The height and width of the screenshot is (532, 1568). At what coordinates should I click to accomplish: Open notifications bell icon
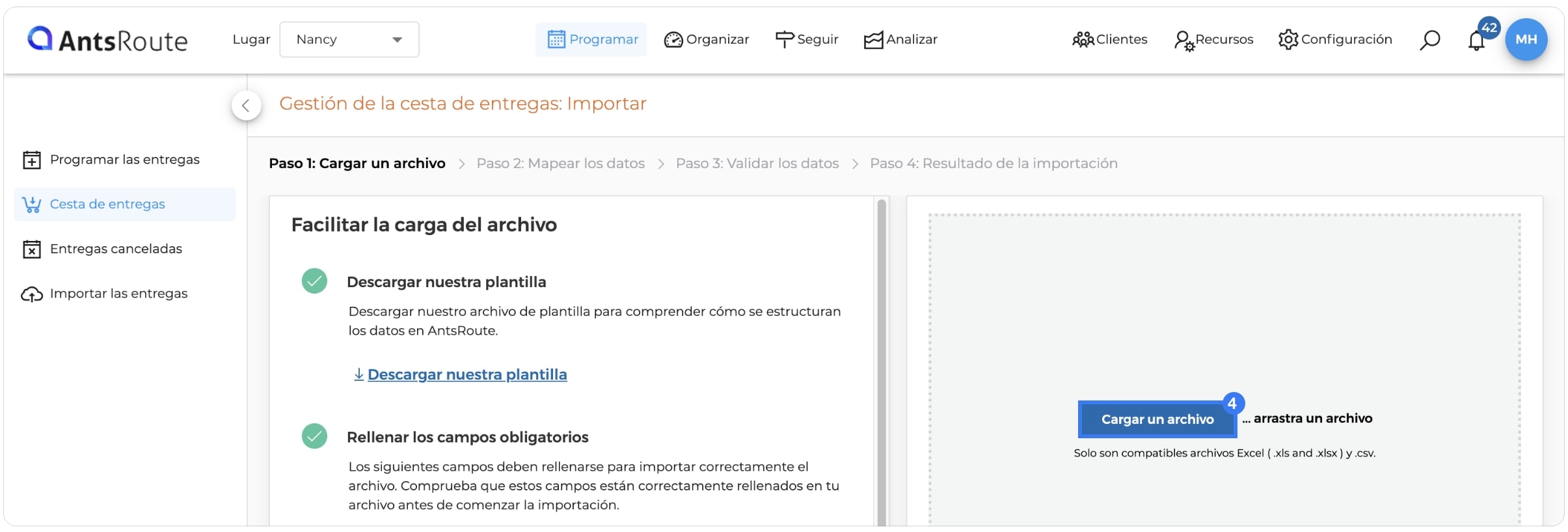pos(1476,41)
